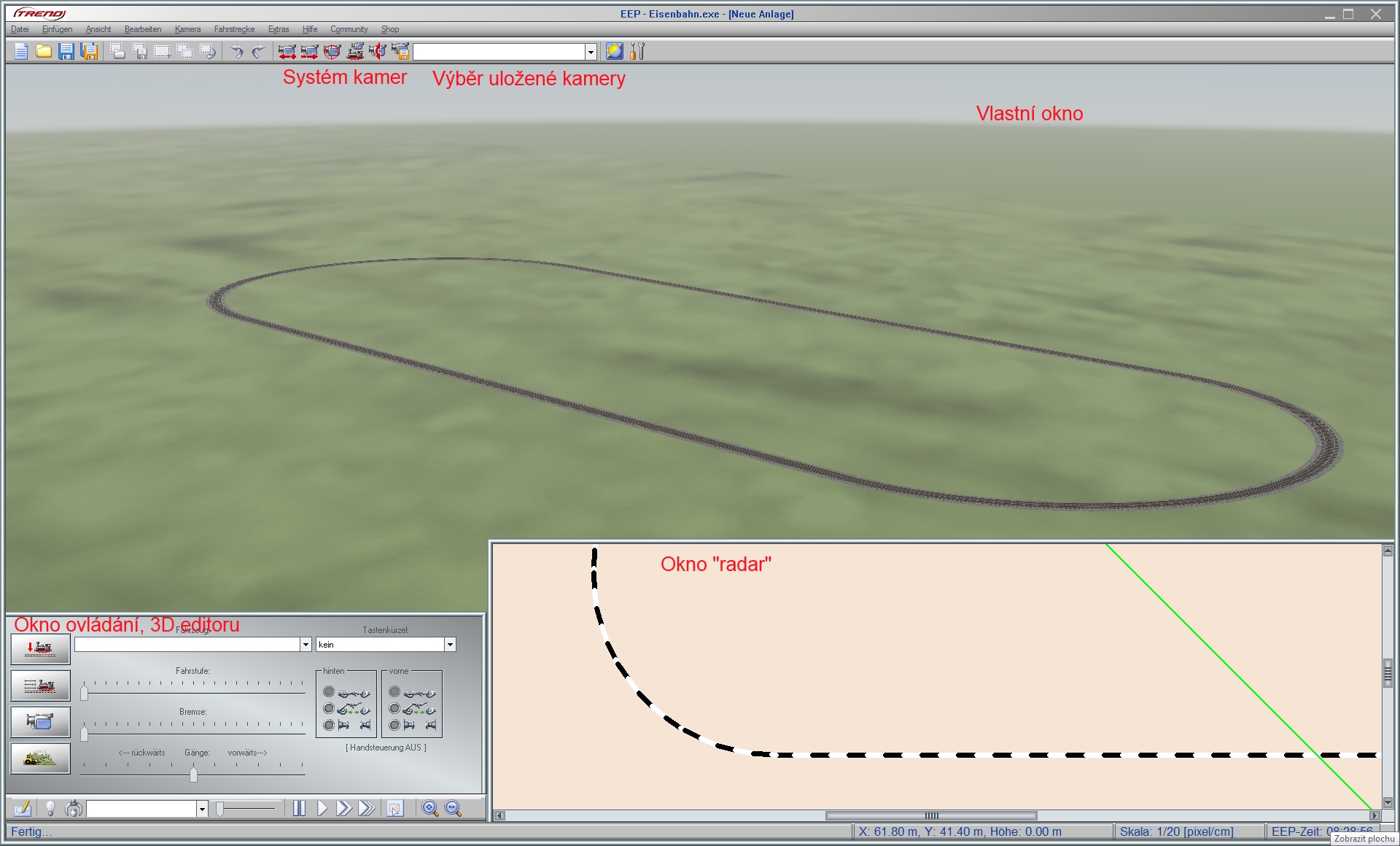Click the new document icon
Image resolution: width=1400 pixels, height=846 pixels.
(x=21, y=51)
